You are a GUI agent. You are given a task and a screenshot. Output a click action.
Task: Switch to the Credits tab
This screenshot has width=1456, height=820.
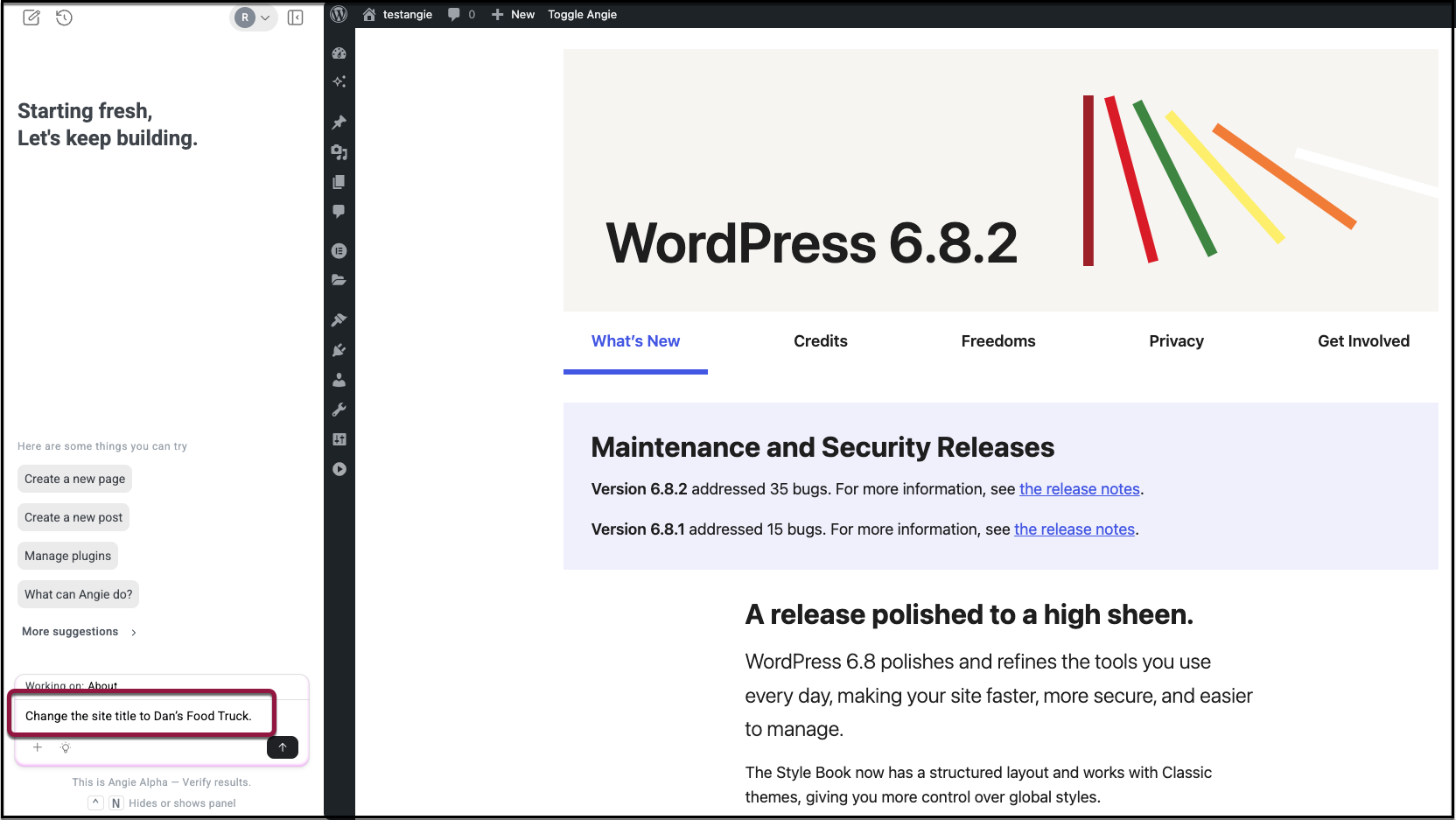820,341
